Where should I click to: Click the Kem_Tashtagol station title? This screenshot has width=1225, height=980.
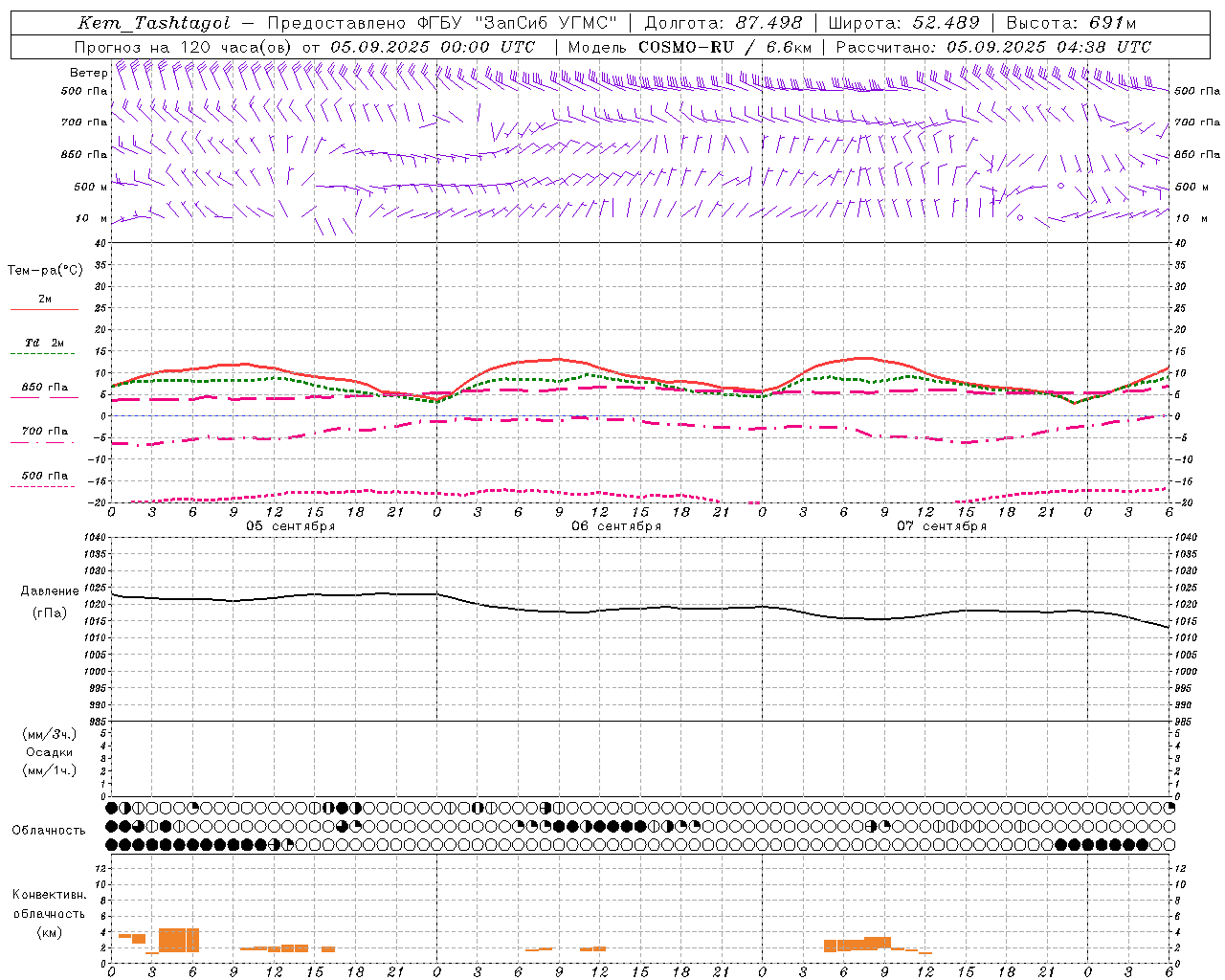point(154,23)
